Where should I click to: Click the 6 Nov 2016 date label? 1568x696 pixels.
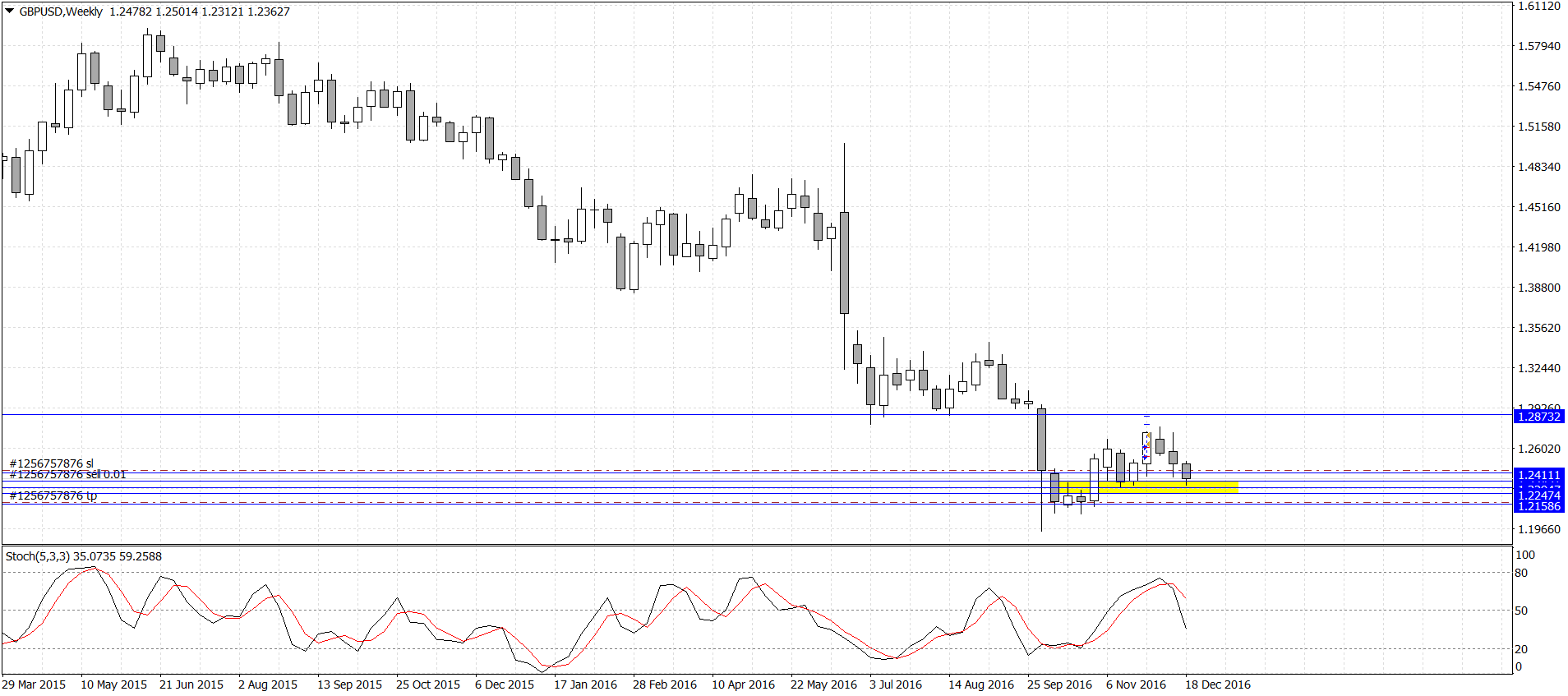pyautogui.click(x=1136, y=684)
